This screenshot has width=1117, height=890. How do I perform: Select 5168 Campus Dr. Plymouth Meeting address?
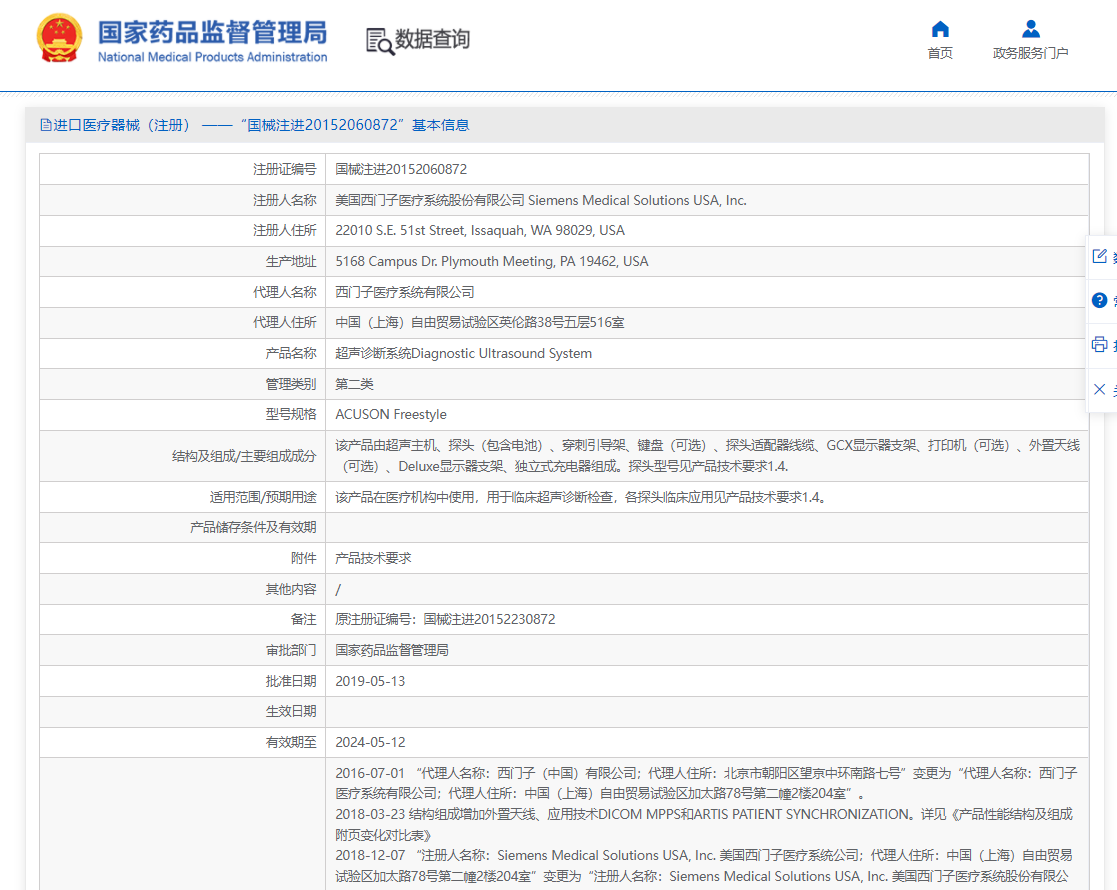[x=492, y=262]
